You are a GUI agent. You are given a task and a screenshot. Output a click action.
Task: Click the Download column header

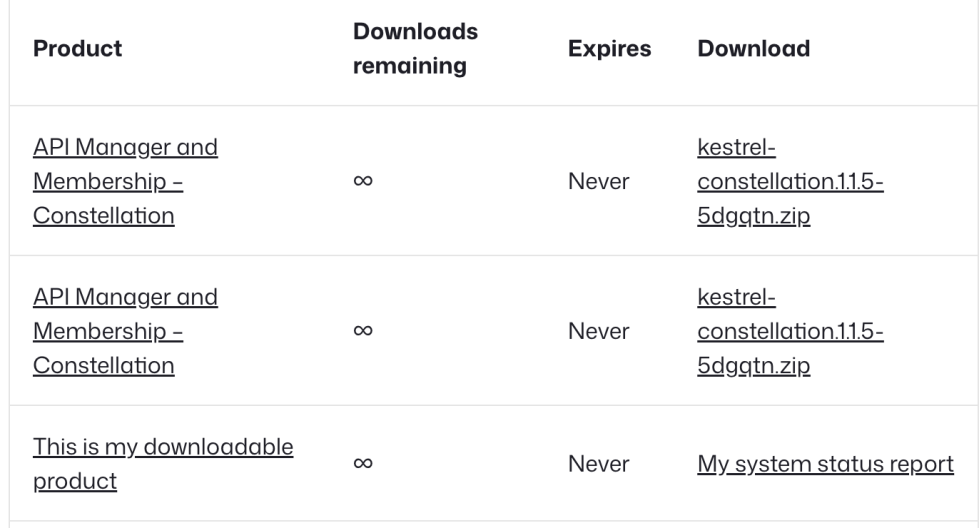(x=753, y=49)
